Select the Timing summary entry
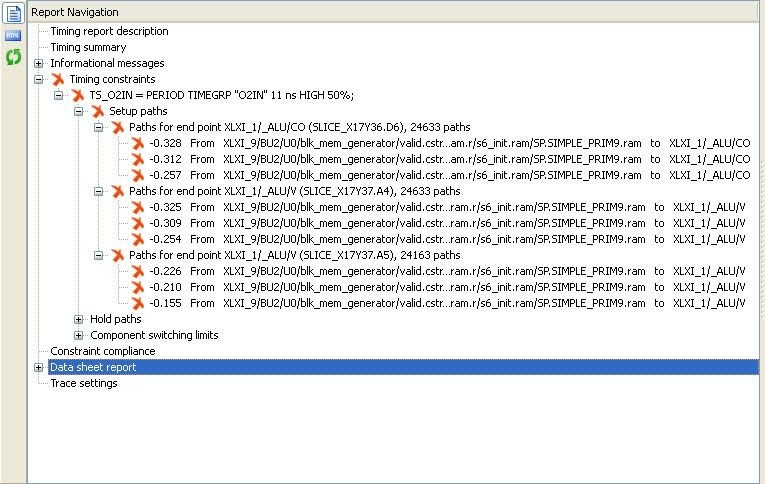This screenshot has width=765, height=484. click(88, 47)
